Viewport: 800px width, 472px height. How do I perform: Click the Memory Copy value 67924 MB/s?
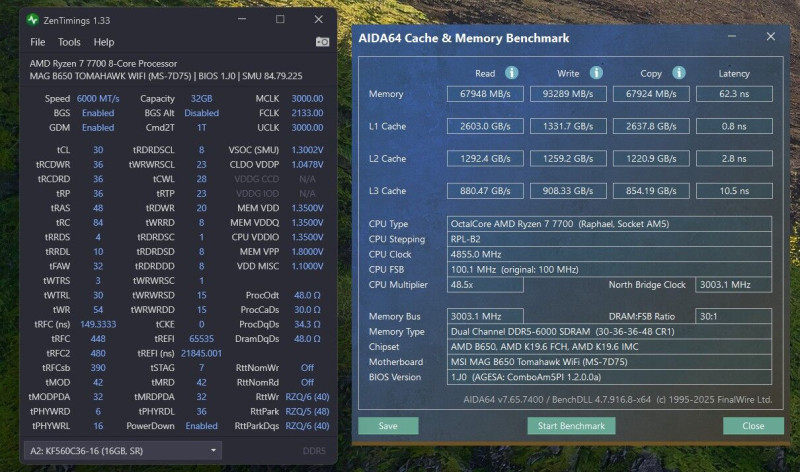tap(651, 94)
